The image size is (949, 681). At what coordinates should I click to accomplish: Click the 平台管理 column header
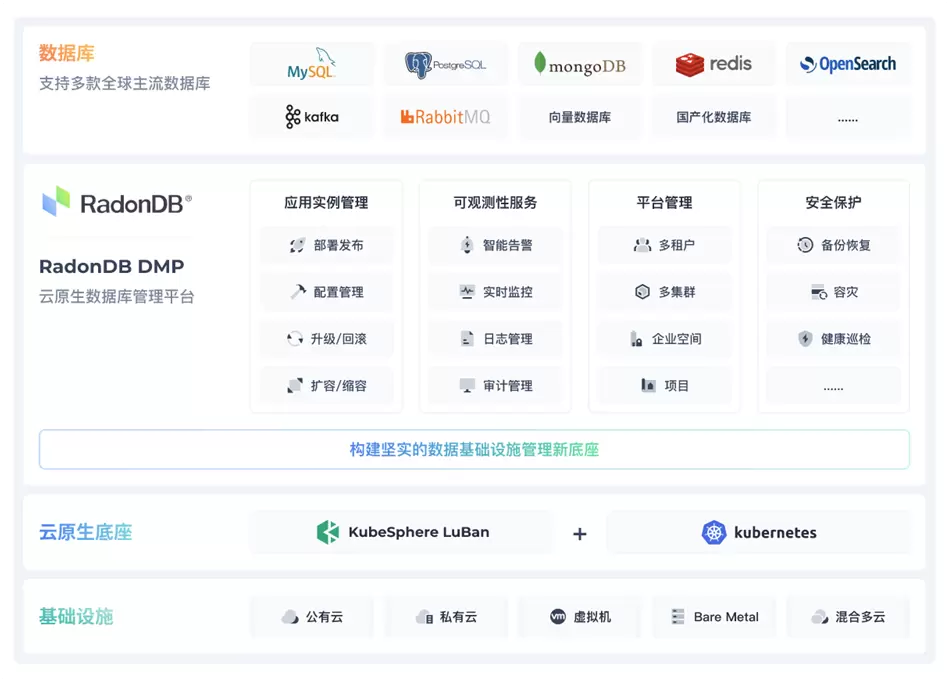pos(664,202)
